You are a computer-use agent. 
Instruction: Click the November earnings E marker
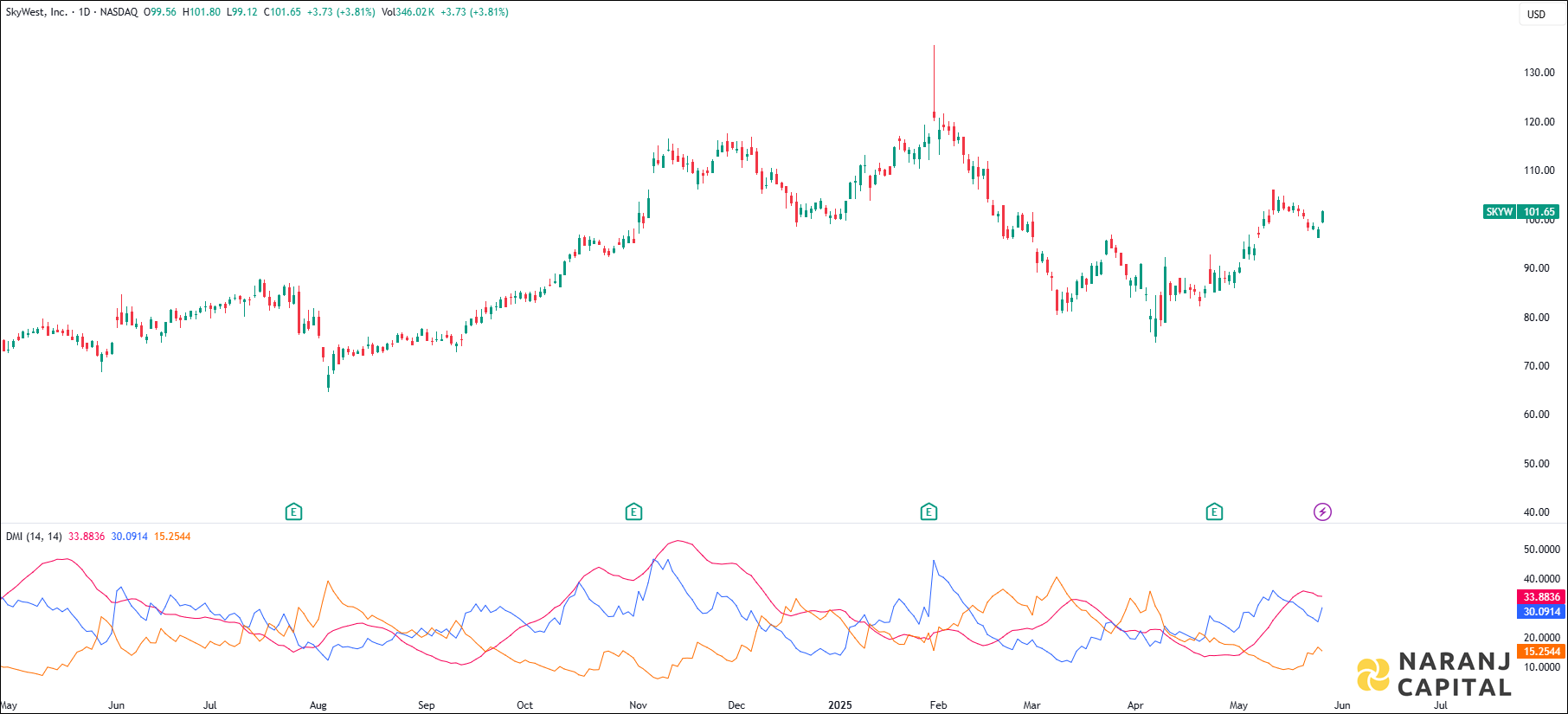click(633, 512)
